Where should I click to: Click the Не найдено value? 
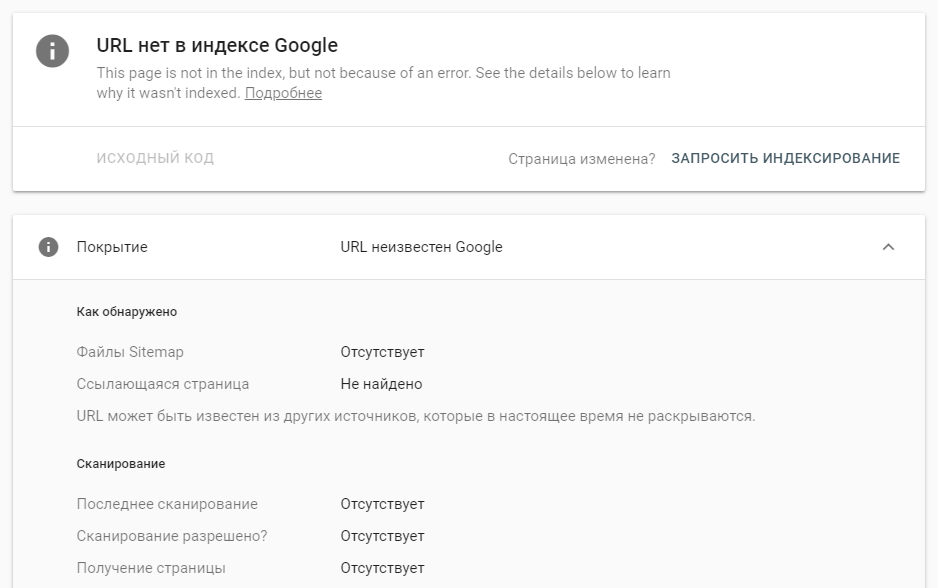[x=381, y=384]
